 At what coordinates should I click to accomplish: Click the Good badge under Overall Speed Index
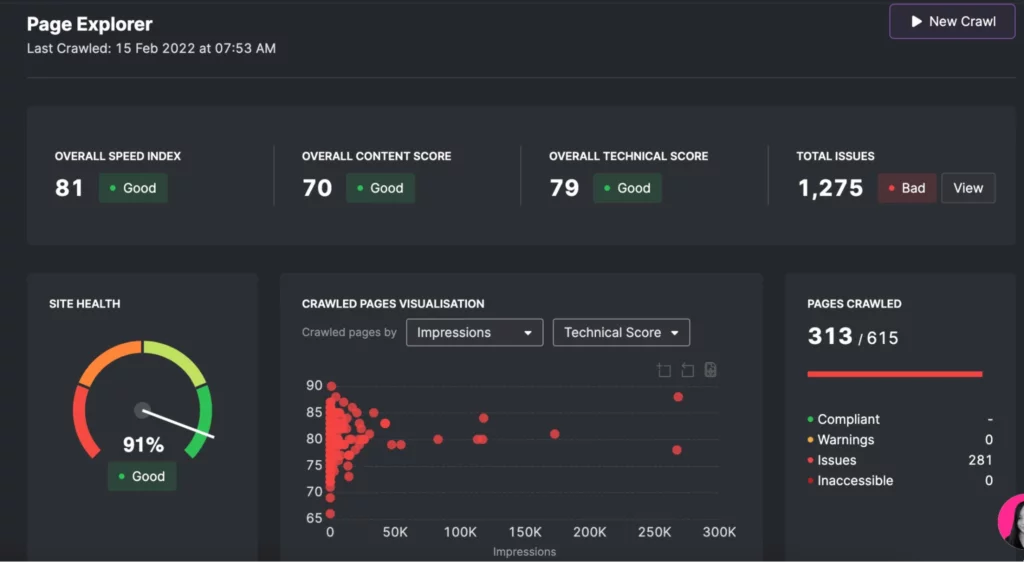(x=133, y=188)
